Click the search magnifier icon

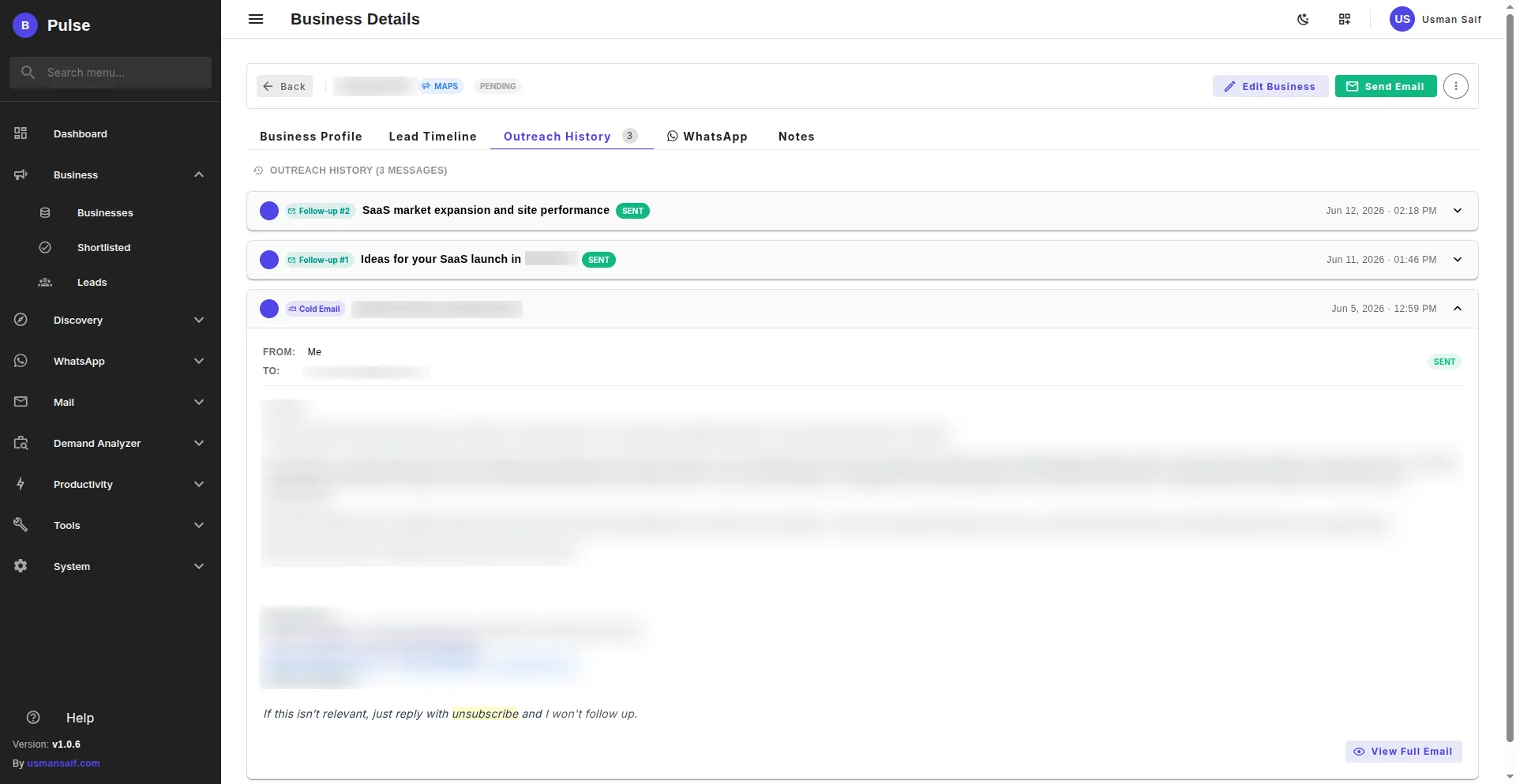tap(28, 72)
